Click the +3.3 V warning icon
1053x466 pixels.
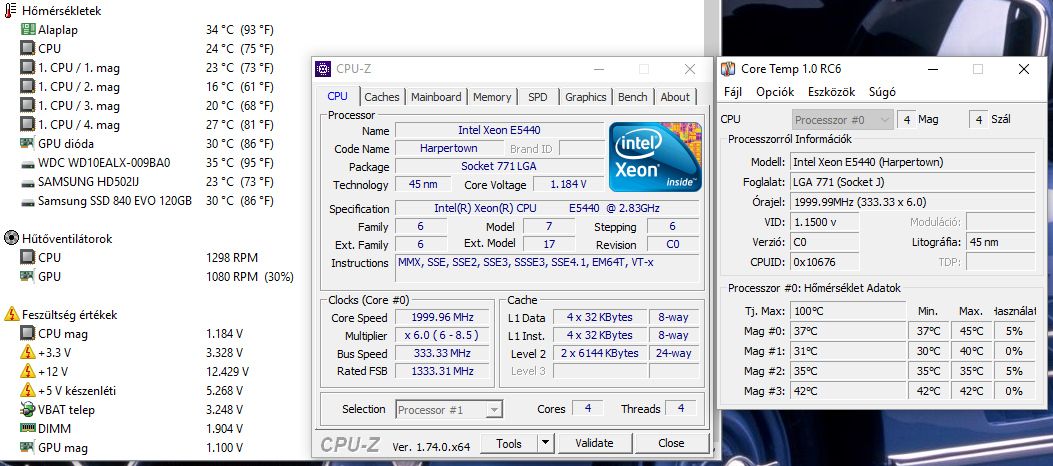coord(28,352)
